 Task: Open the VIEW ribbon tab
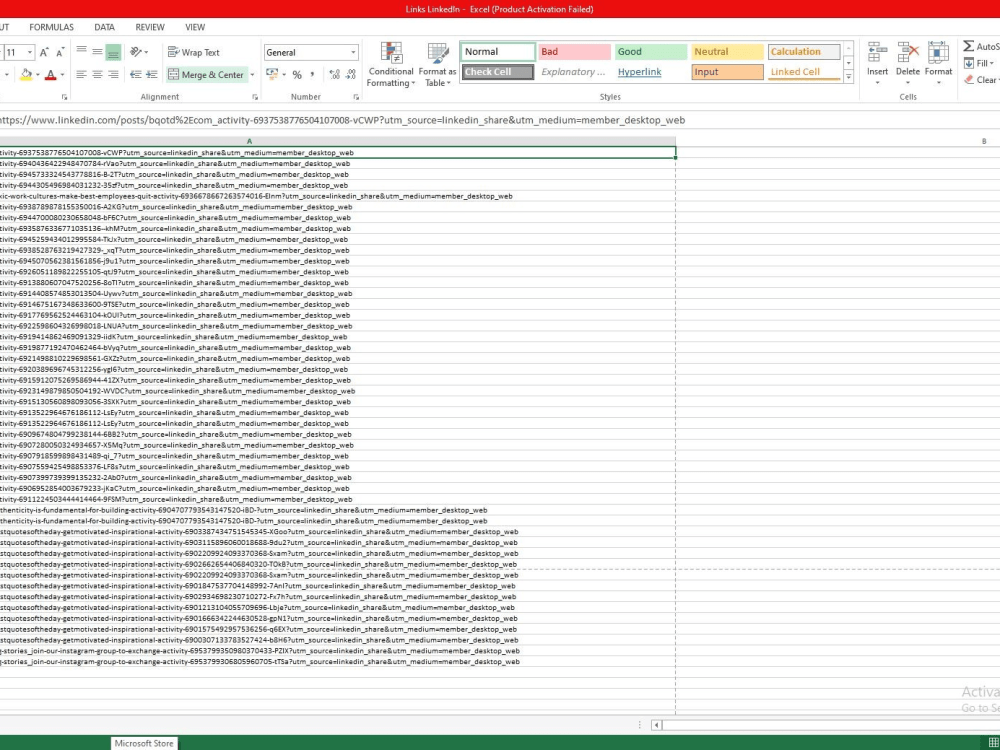[x=195, y=27]
